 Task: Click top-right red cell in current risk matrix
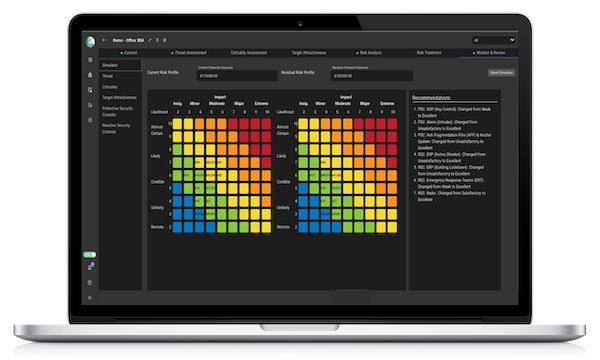pyautogui.click(x=266, y=124)
